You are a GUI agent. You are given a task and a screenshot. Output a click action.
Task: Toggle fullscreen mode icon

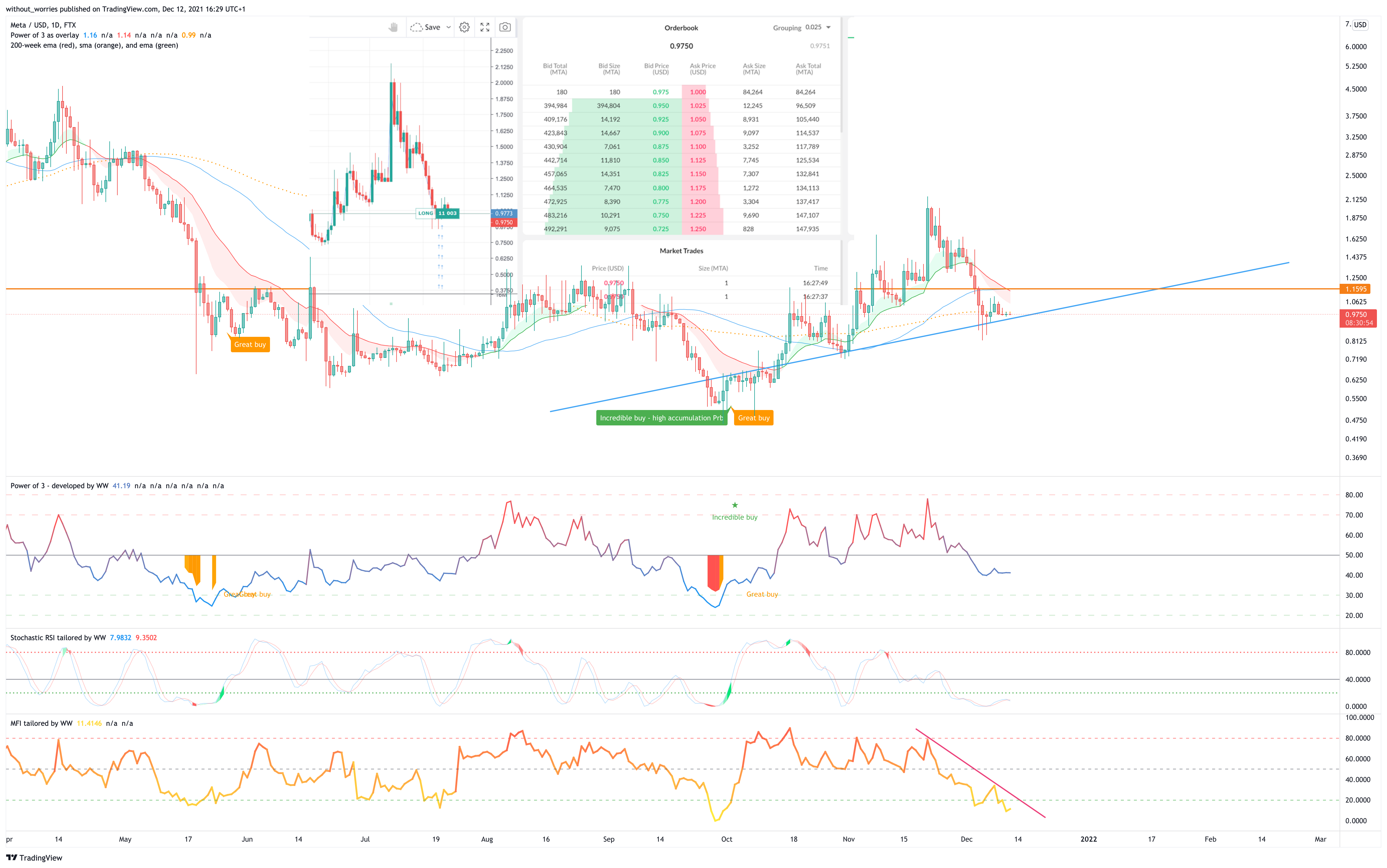click(485, 27)
